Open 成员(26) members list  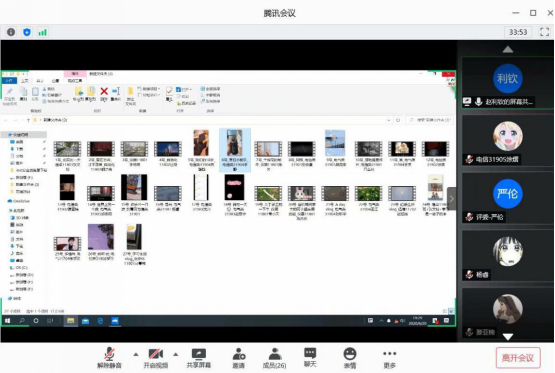pyautogui.click(x=274, y=358)
